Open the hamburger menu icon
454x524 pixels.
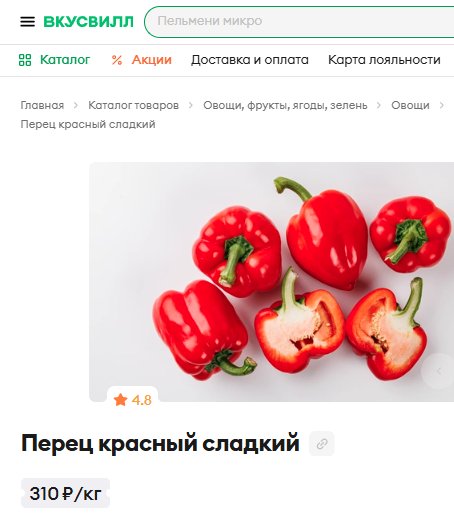tap(27, 22)
